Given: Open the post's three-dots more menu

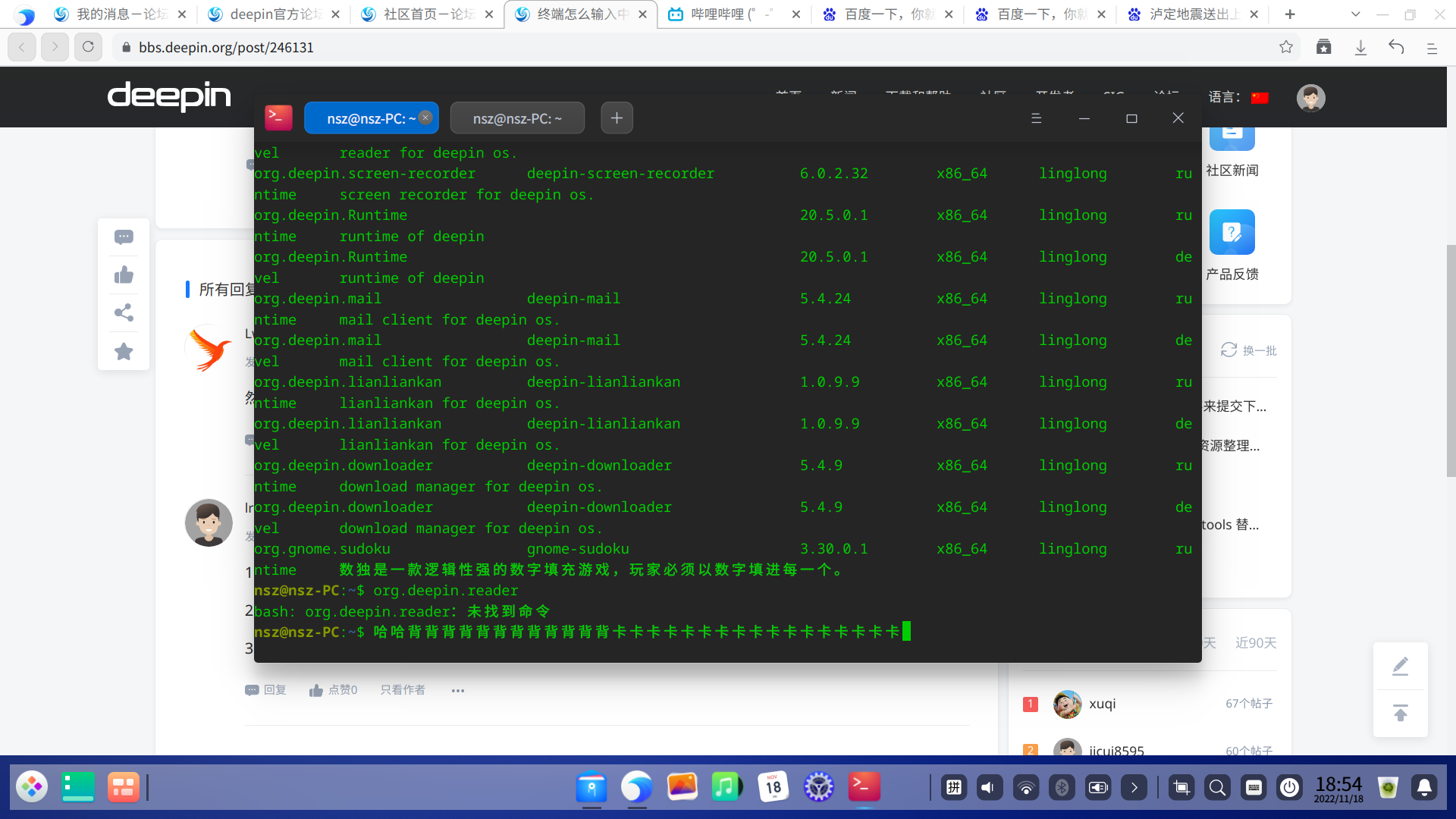Looking at the screenshot, I should 457,690.
